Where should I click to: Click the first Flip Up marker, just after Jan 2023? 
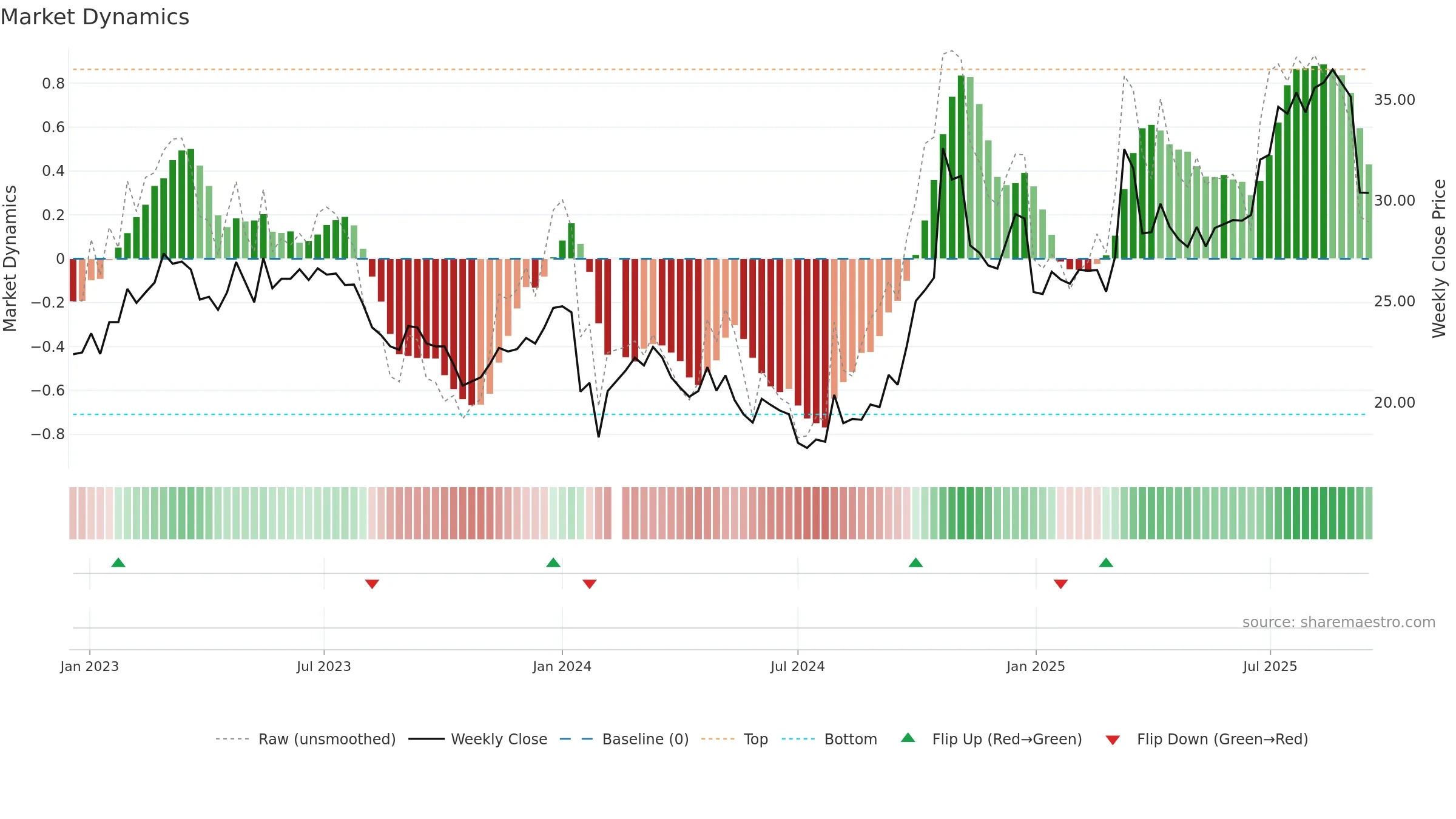point(118,562)
